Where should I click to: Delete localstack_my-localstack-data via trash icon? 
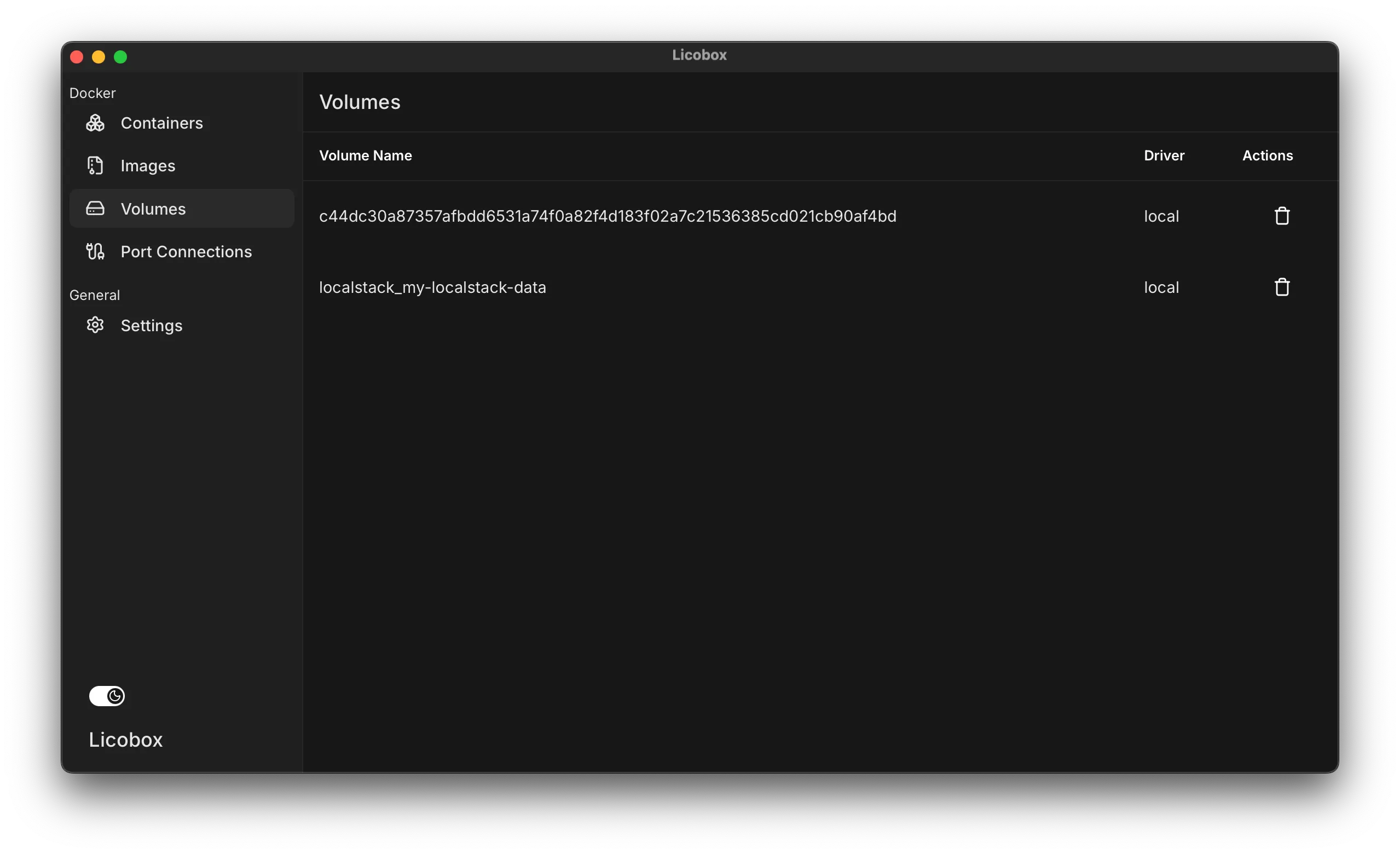[1282, 287]
